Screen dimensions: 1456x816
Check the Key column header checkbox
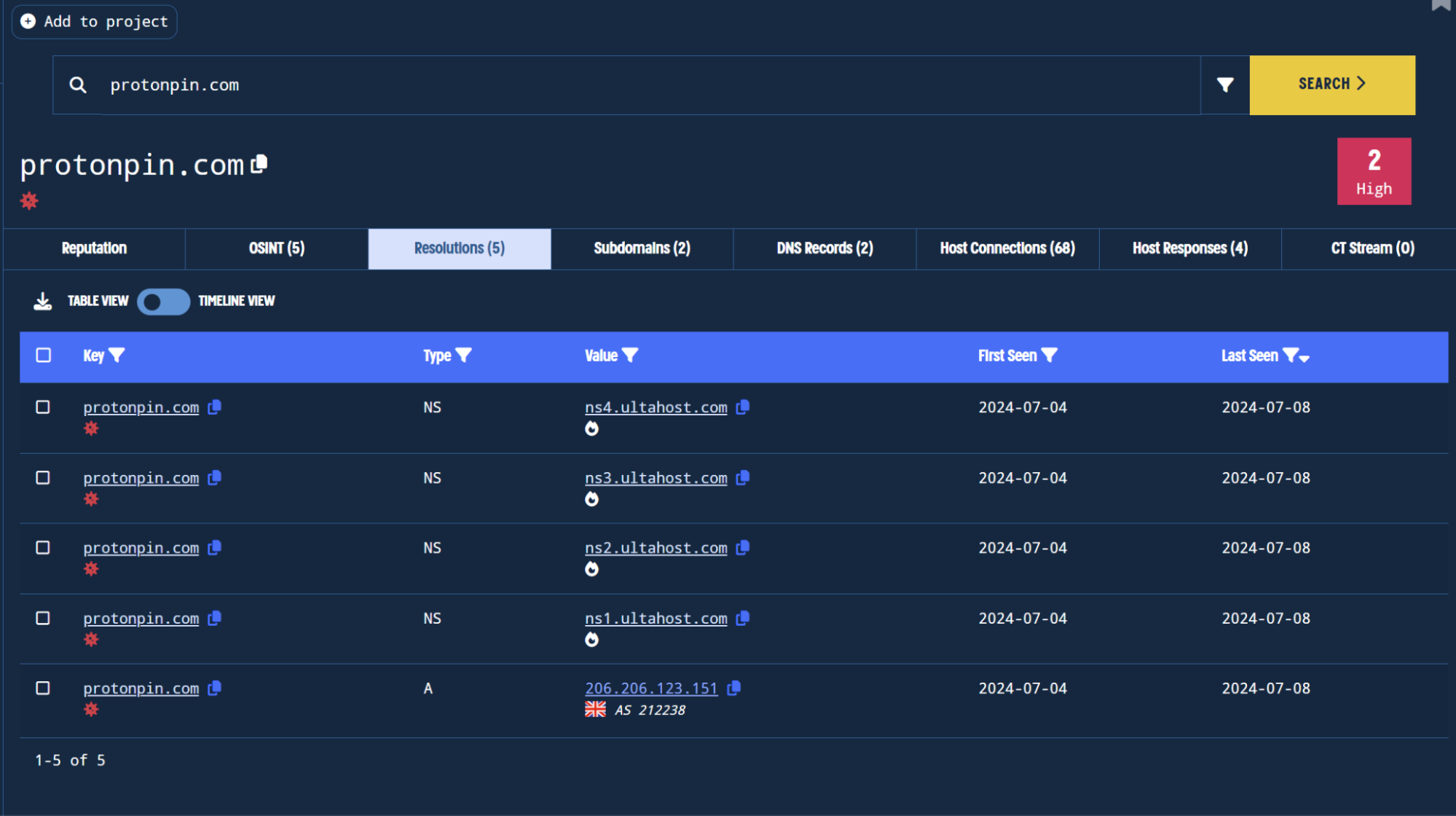[44, 355]
